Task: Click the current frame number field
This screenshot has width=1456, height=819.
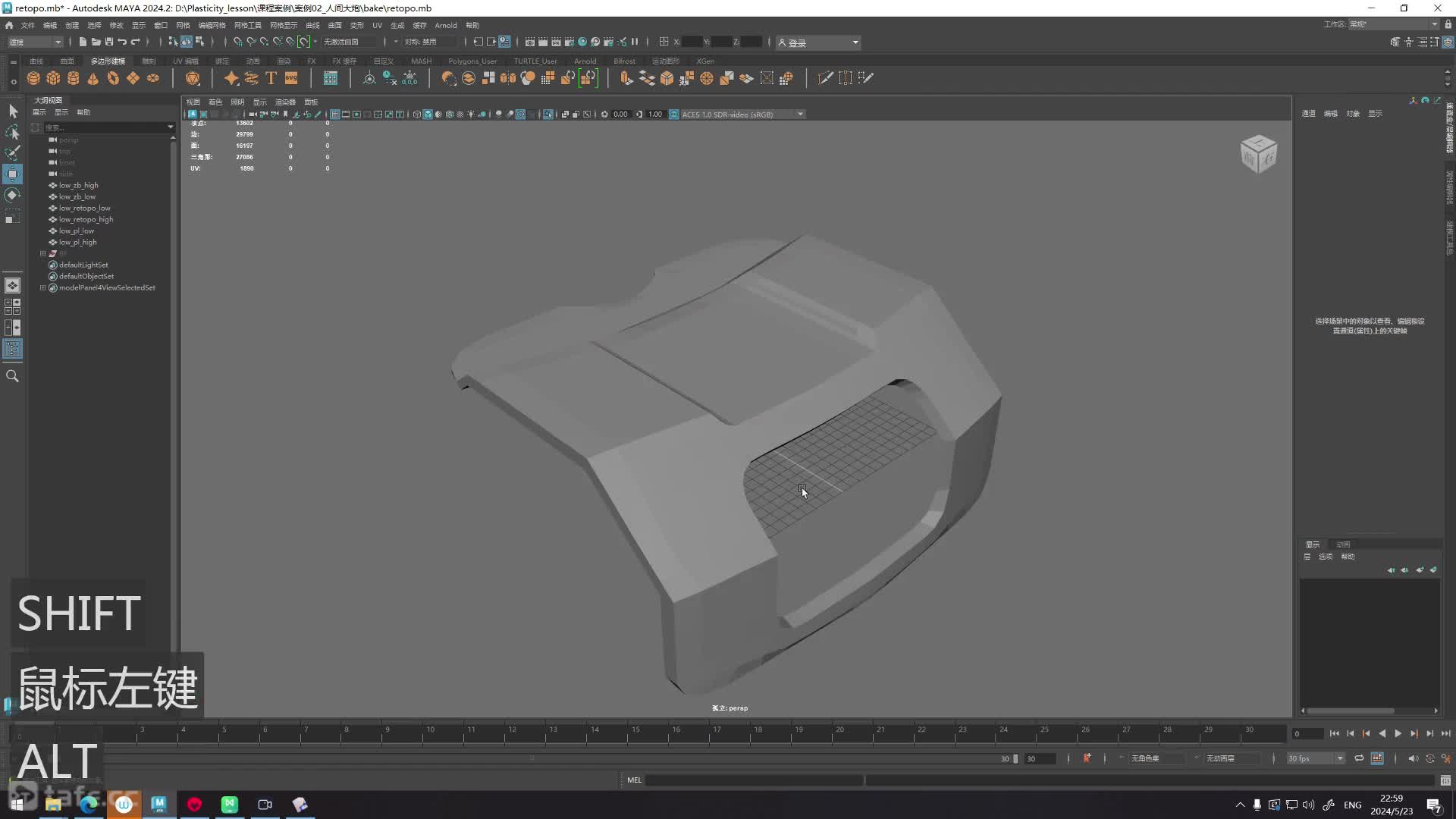Action: pos(1307,734)
